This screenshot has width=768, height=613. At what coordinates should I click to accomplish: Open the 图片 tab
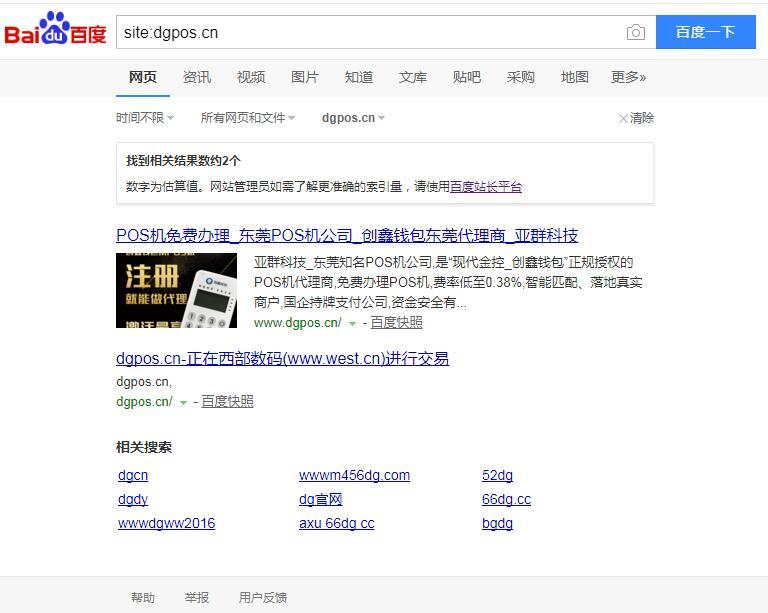pyautogui.click(x=305, y=77)
